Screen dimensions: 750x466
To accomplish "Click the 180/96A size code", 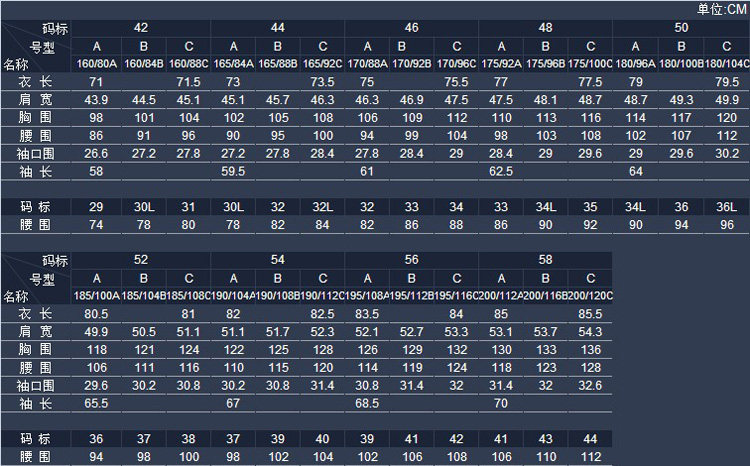I will coord(635,64).
